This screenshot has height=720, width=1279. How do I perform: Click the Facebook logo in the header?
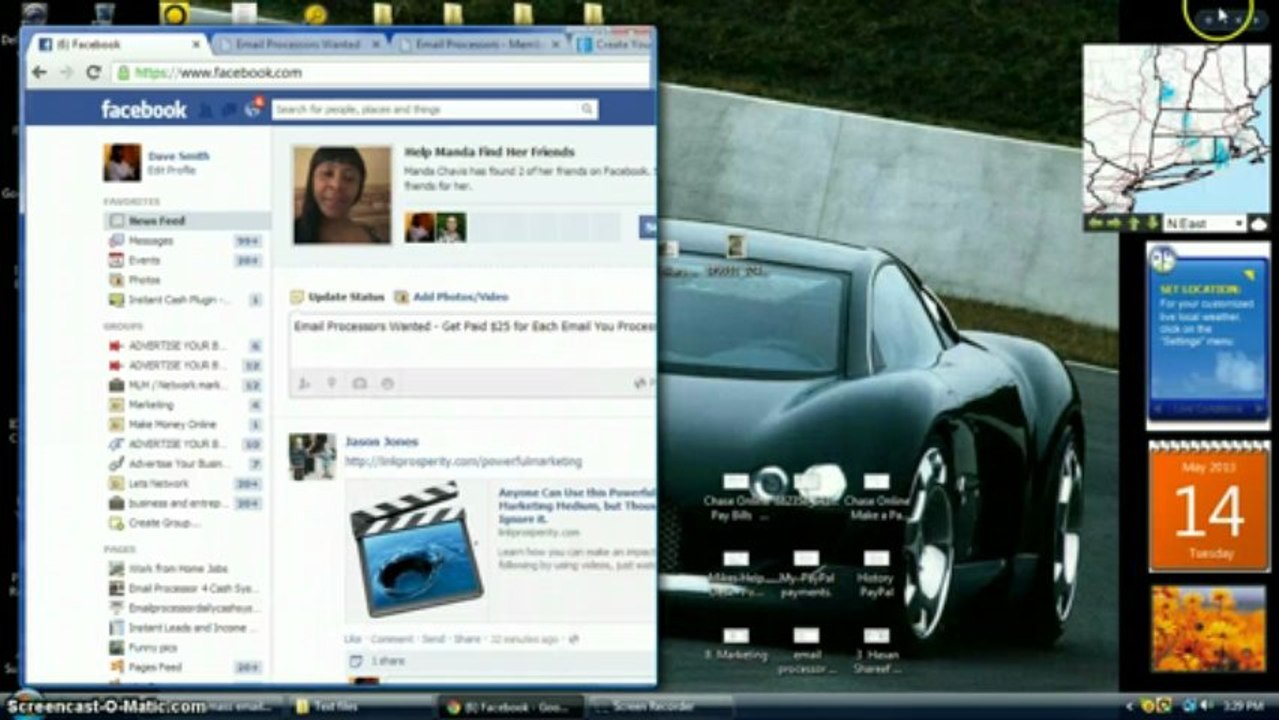pyautogui.click(x=144, y=109)
